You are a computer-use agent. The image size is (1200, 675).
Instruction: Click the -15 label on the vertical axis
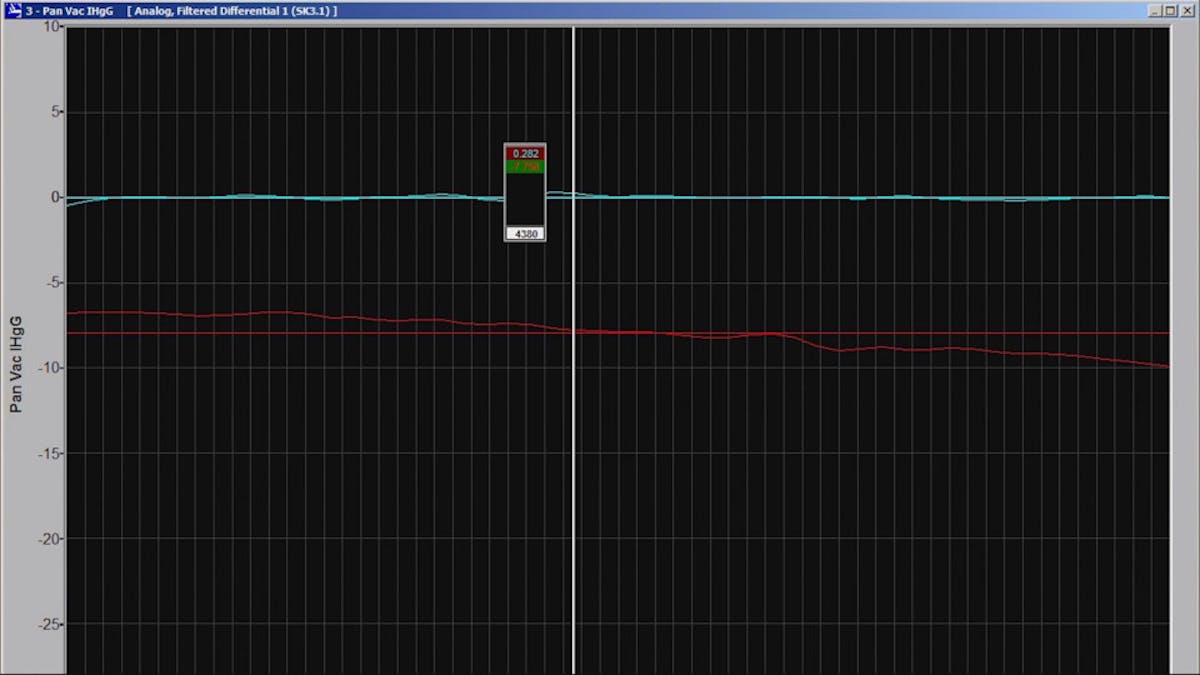coord(48,454)
